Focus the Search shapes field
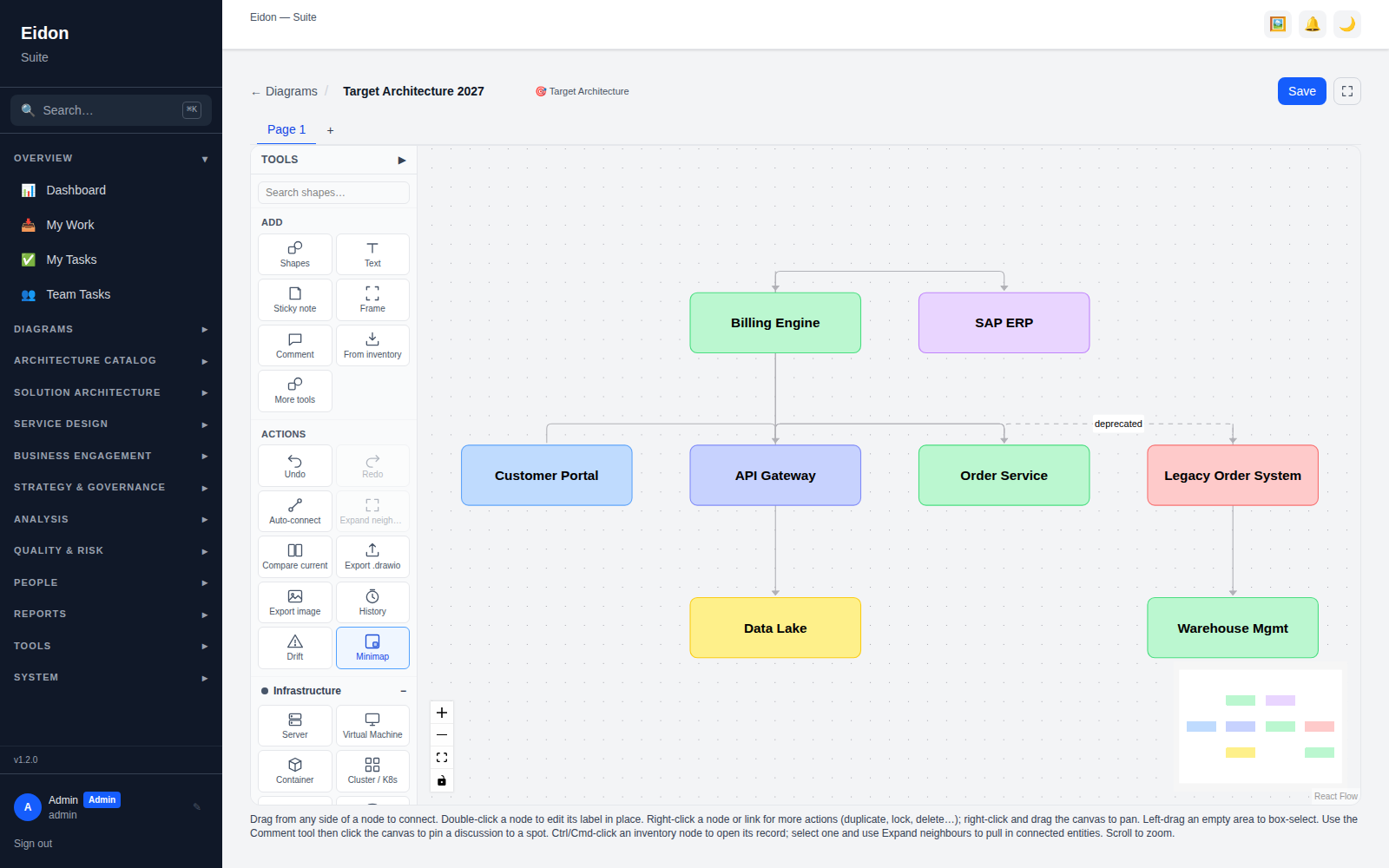 [x=333, y=193]
